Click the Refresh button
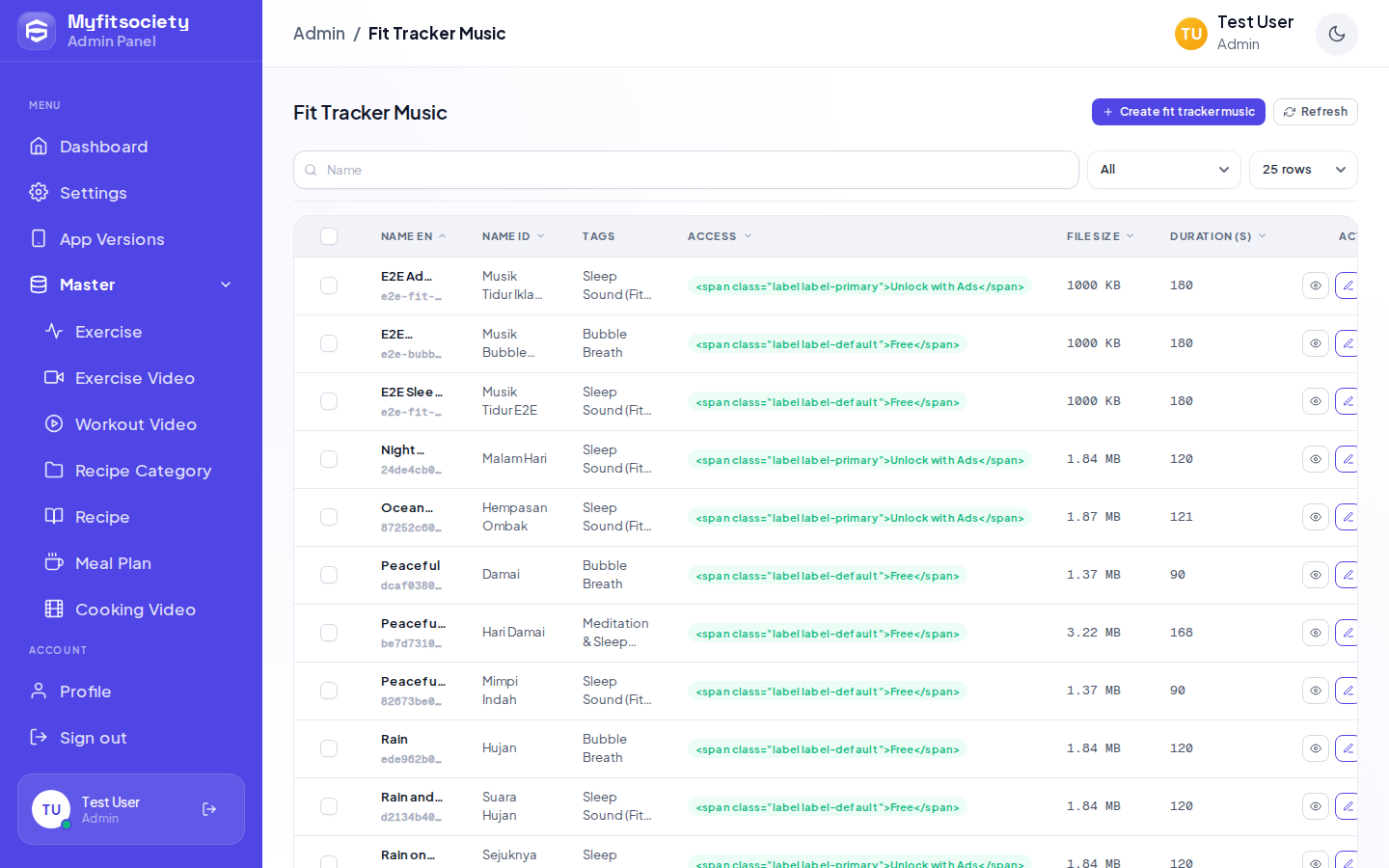The width and height of the screenshot is (1389, 868). (x=1315, y=112)
